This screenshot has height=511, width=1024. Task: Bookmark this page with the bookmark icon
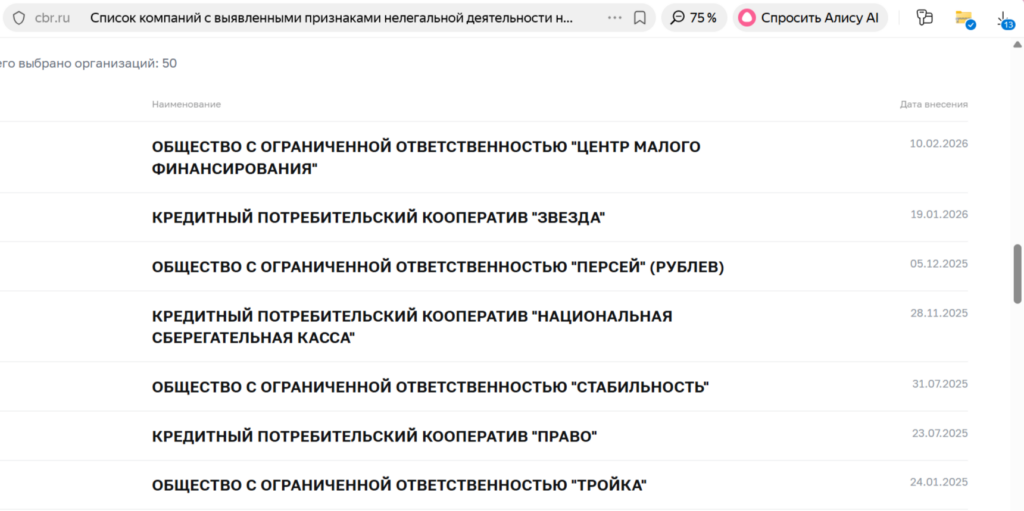(x=640, y=18)
